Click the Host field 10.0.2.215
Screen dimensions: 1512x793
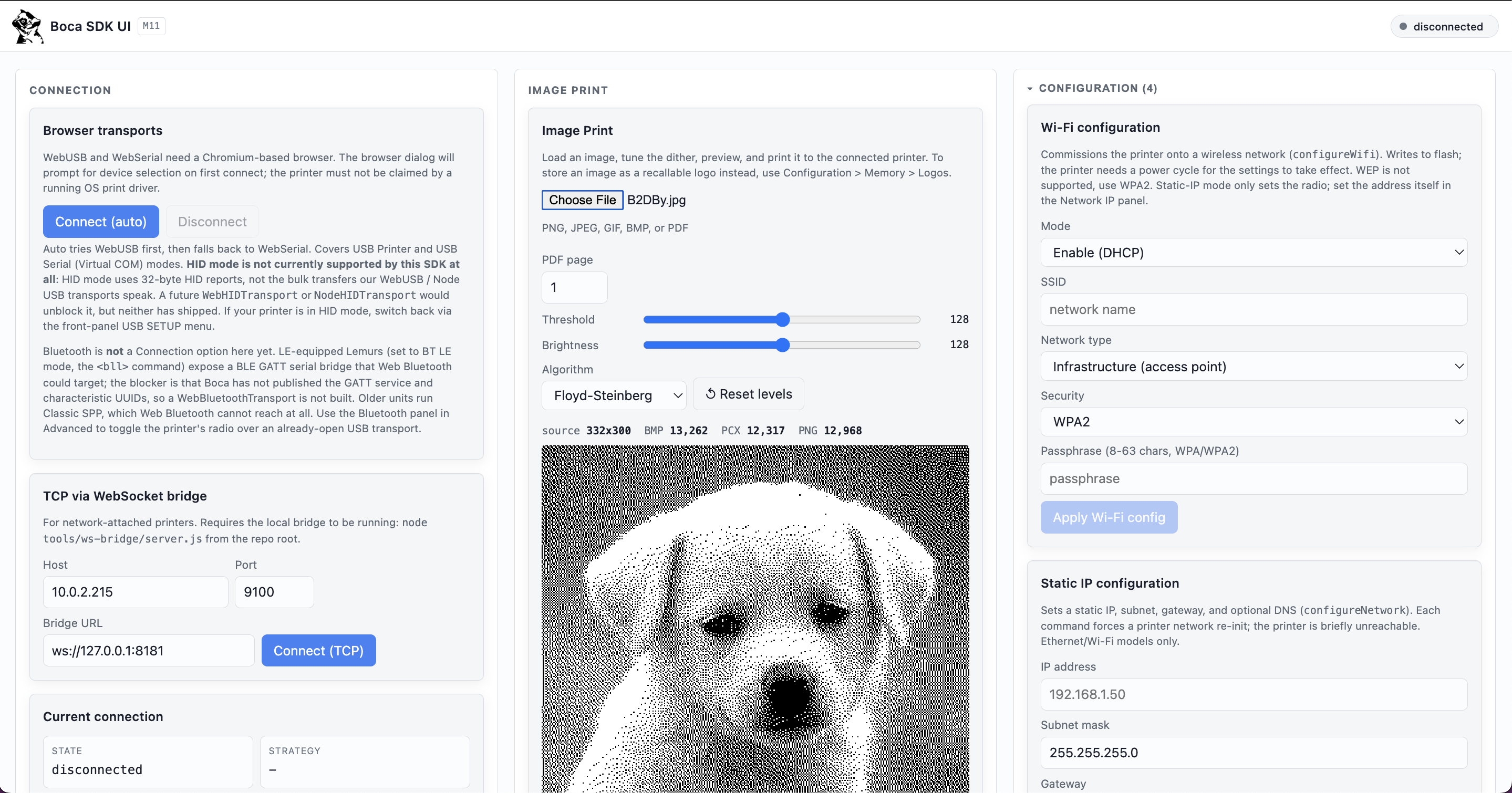click(136, 592)
